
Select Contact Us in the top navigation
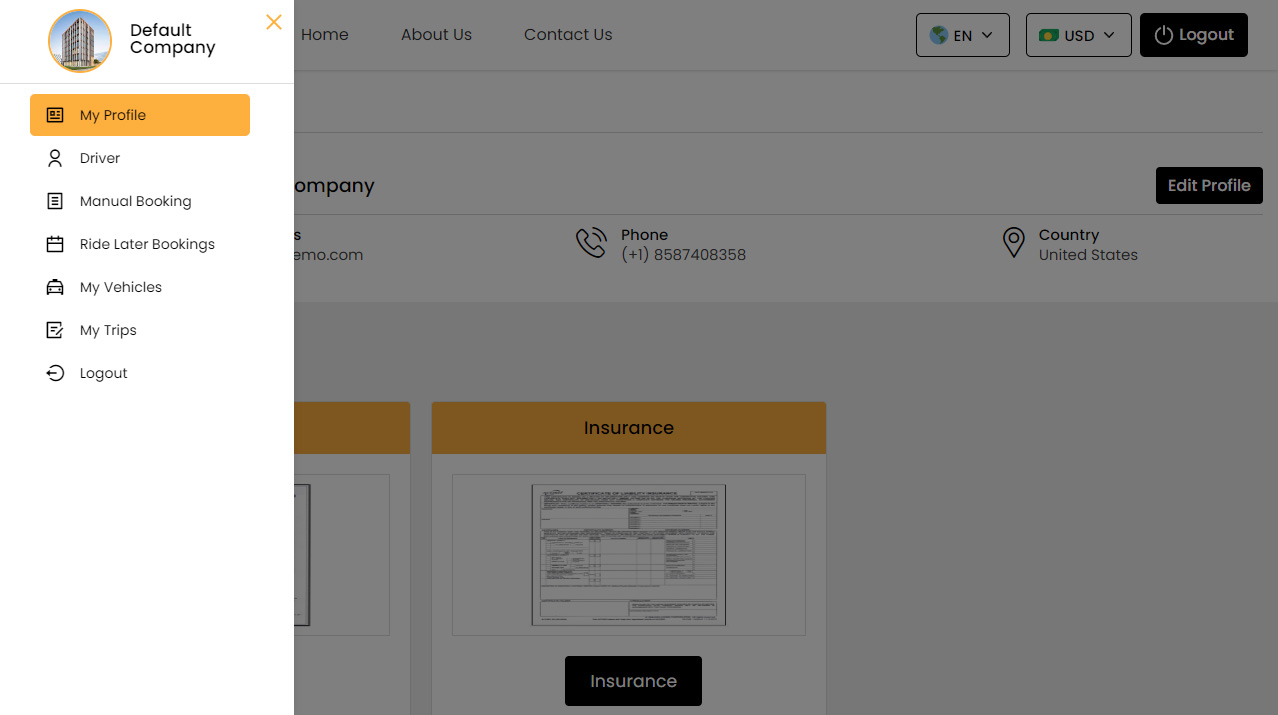click(567, 34)
